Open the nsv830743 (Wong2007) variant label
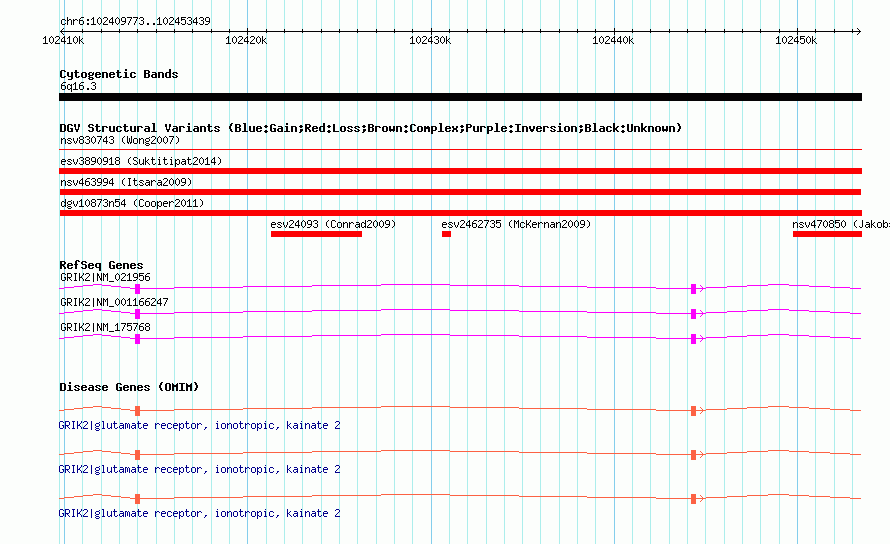 click(120, 140)
